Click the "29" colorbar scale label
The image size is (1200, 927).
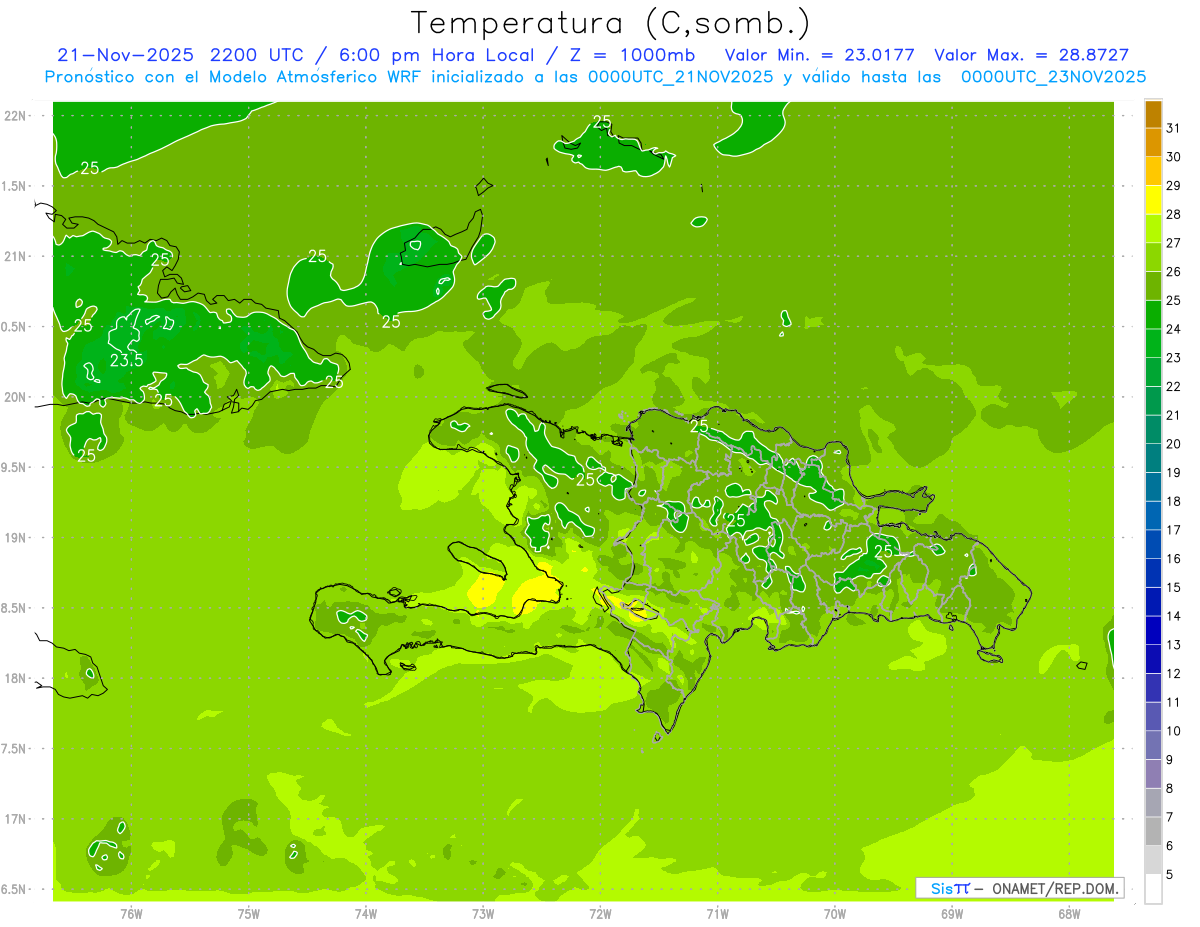[x=1174, y=186]
